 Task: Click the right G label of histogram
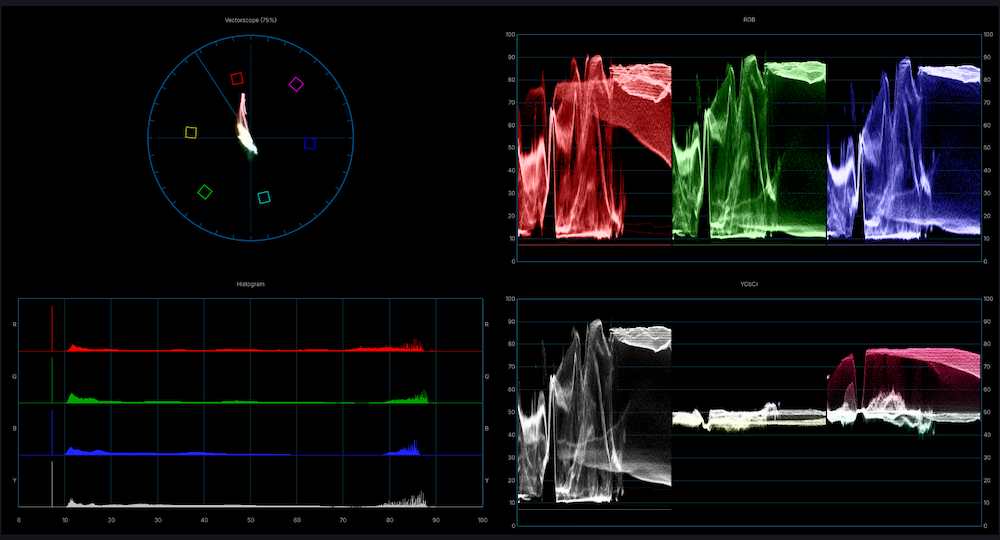tap(487, 377)
